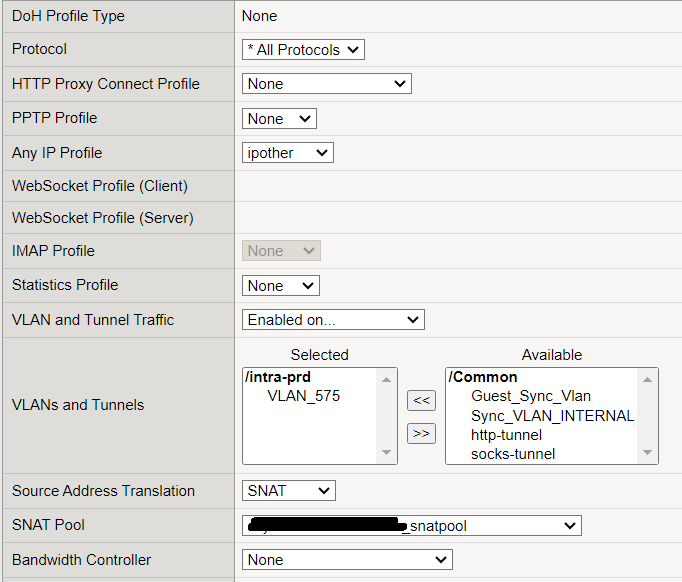Select http-tunnel in the Available list
Viewport: 682px width, 582px height.
(x=506, y=435)
